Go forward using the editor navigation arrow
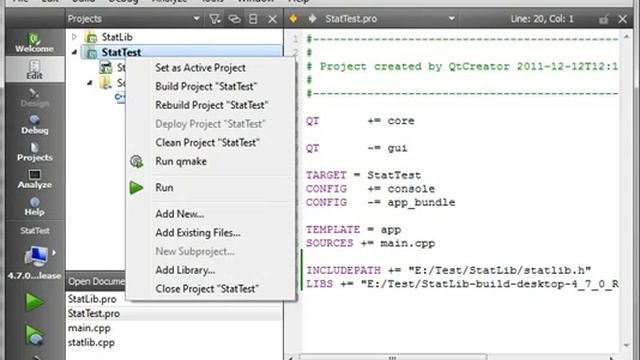This screenshot has height=360, width=640. (312, 19)
